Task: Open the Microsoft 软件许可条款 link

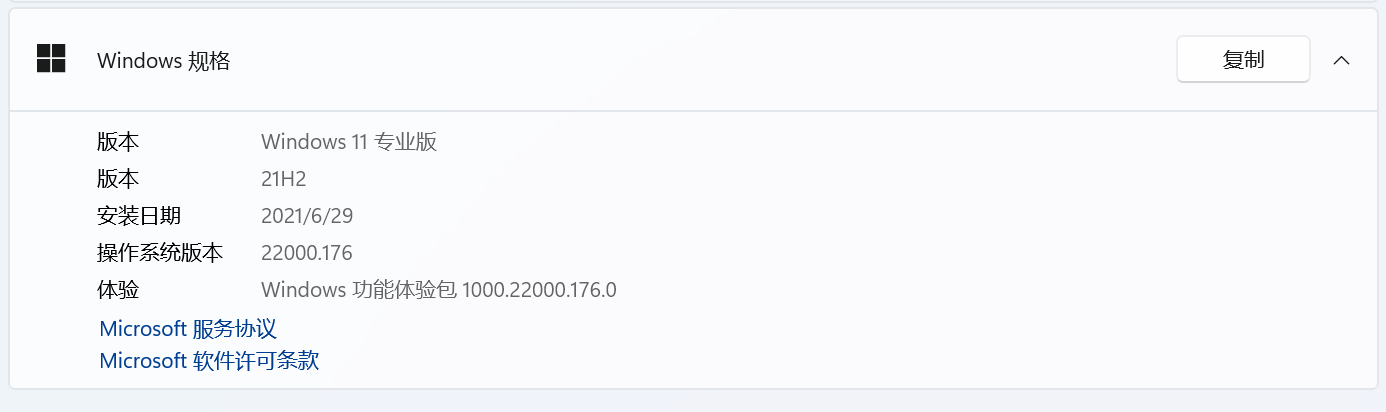Action: (209, 361)
